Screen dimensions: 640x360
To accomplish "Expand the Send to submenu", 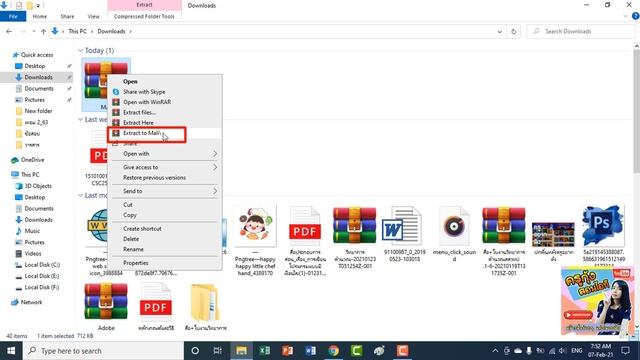I will click(165, 191).
